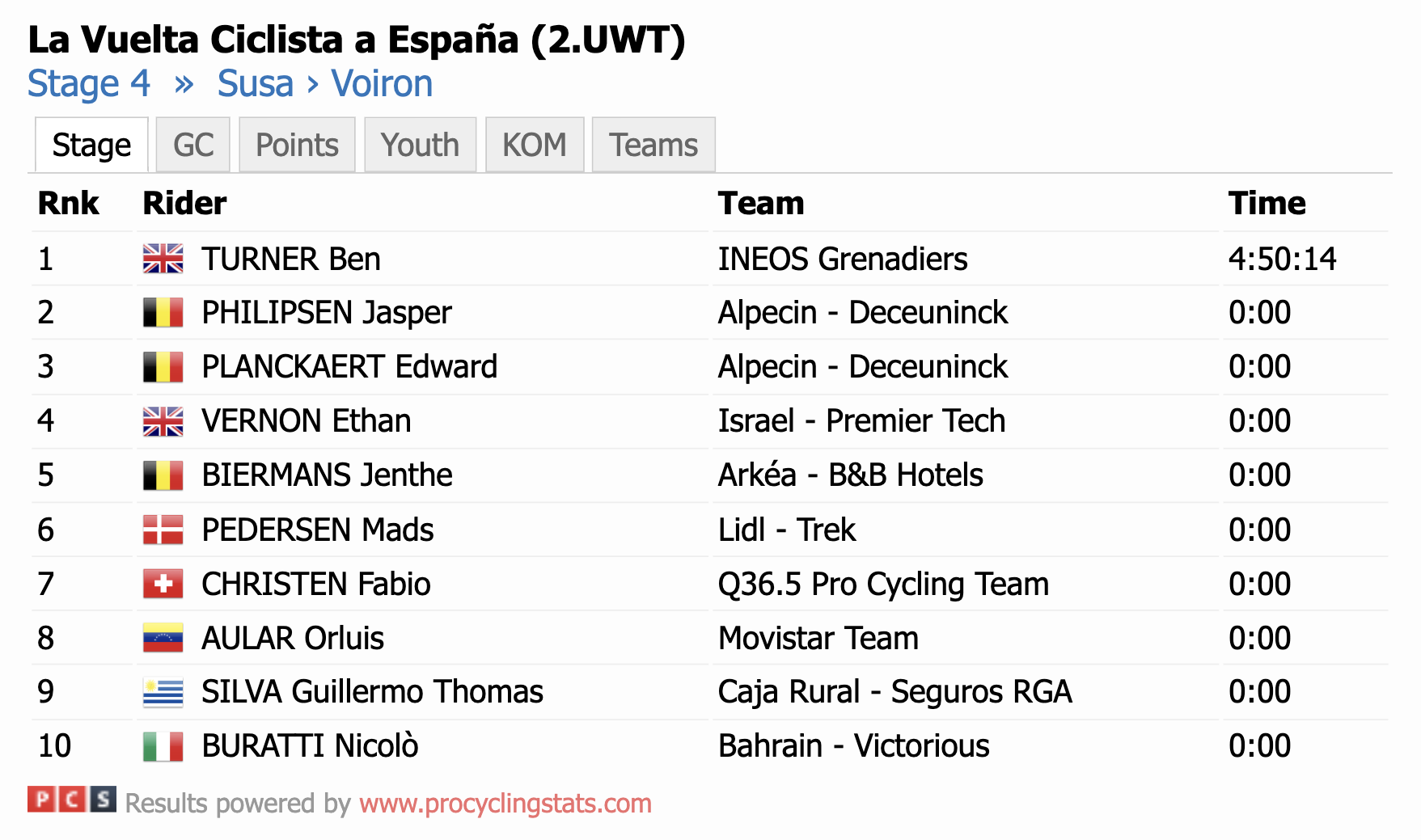This screenshot has width=1421, height=840.
Task: Open the Teams tab
Action: [x=653, y=145]
